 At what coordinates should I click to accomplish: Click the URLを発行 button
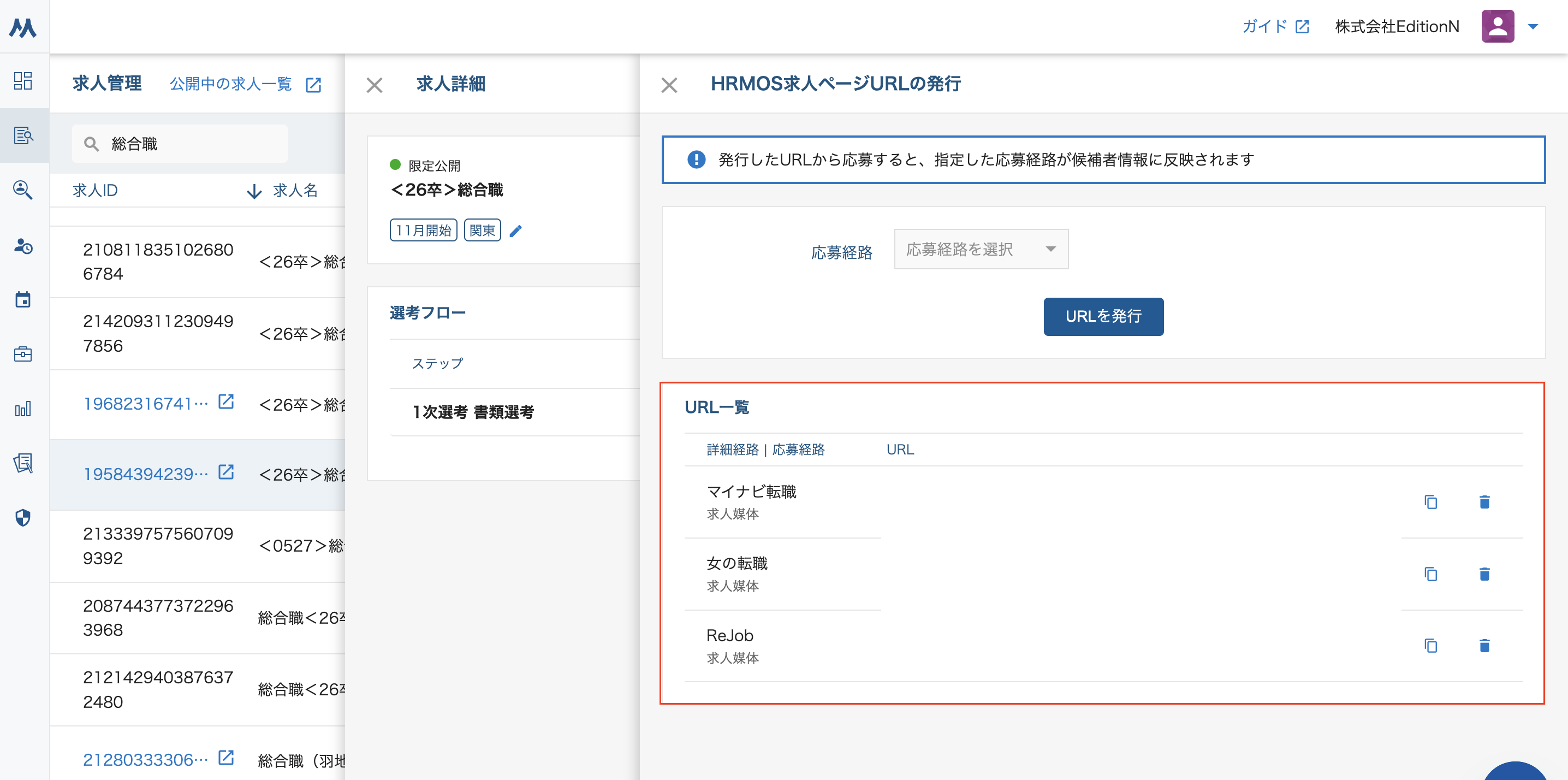[1103, 317]
